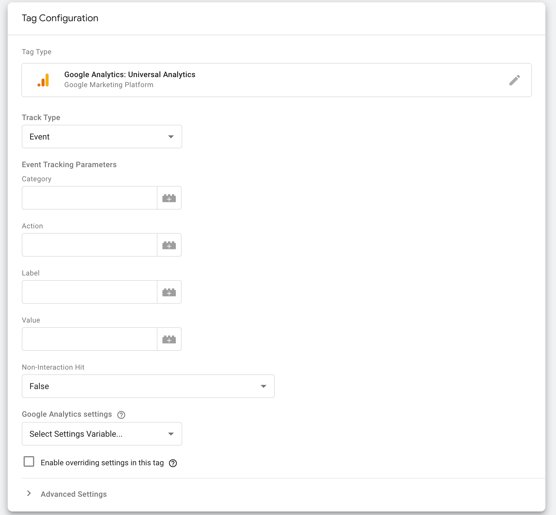Click the Google Marketing Platform subtitle

(109, 85)
